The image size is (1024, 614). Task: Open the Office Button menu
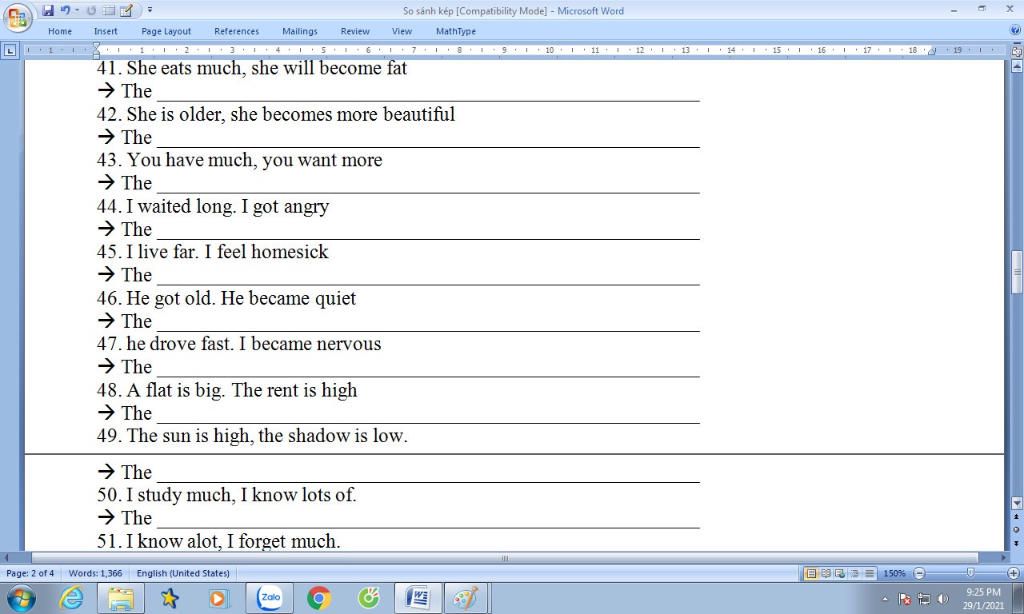[x=17, y=17]
